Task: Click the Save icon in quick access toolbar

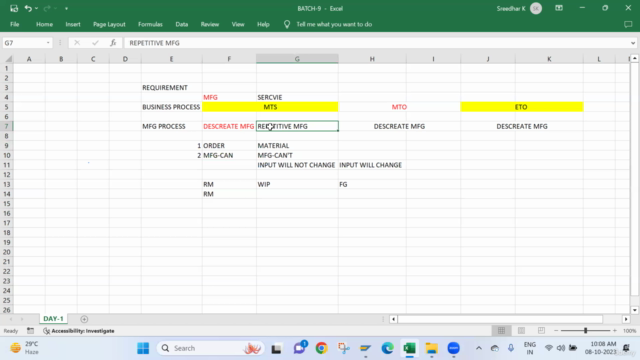Action: pyautogui.click(x=14, y=8)
